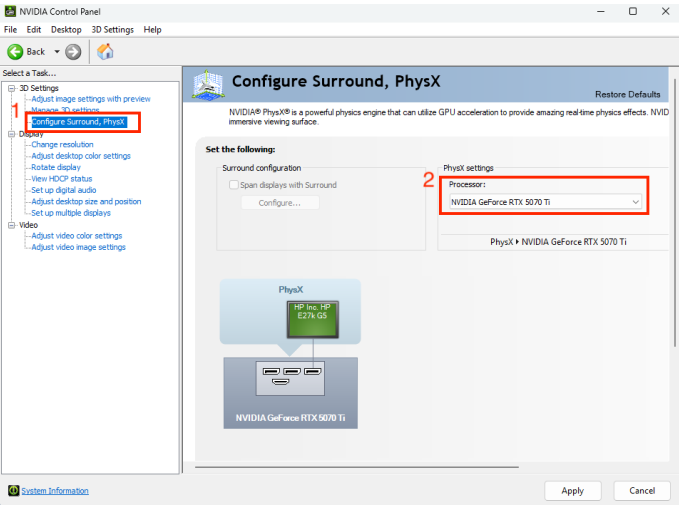Collapse the Video tree node
The height and width of the screenshot is (507, 679).
click(x=11, y=225)
